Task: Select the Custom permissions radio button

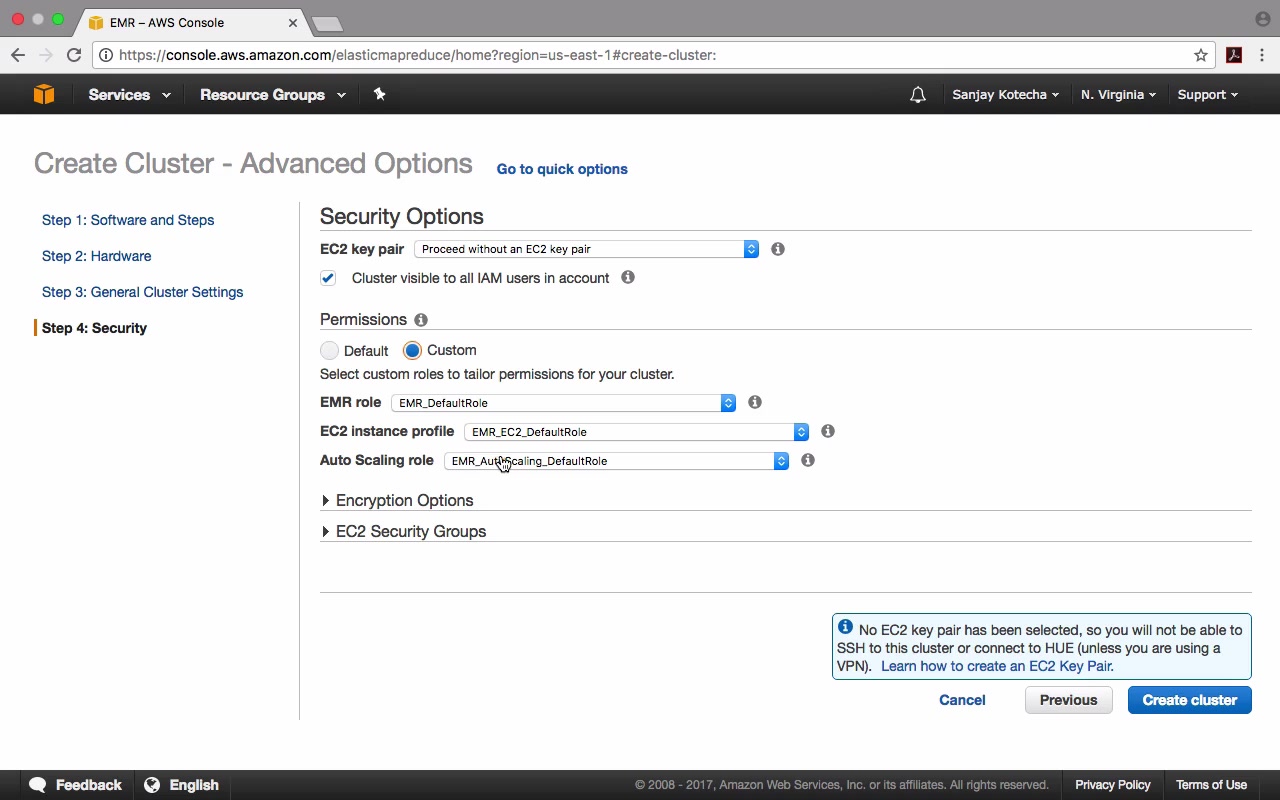Action: pos(412,351)
